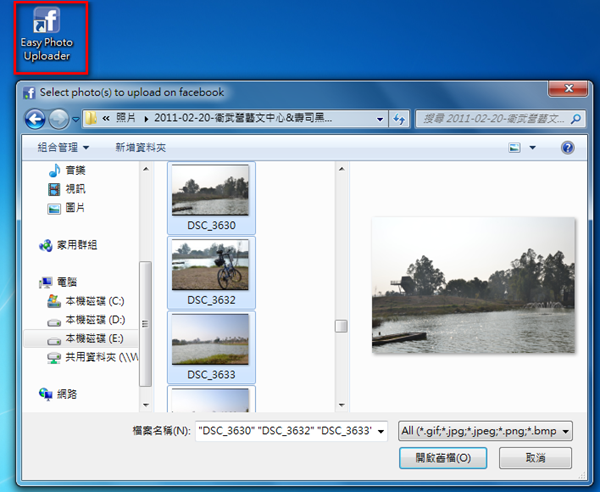Select the DSC_3633 photo thumbnail
Image resolution: width=600 pixels, height=492 pixels.
point(210,339)
